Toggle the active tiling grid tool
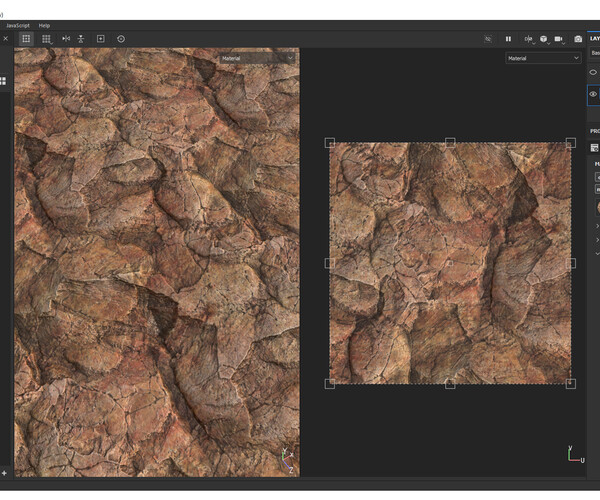600x500 pixels. click(x=26, y=39)
